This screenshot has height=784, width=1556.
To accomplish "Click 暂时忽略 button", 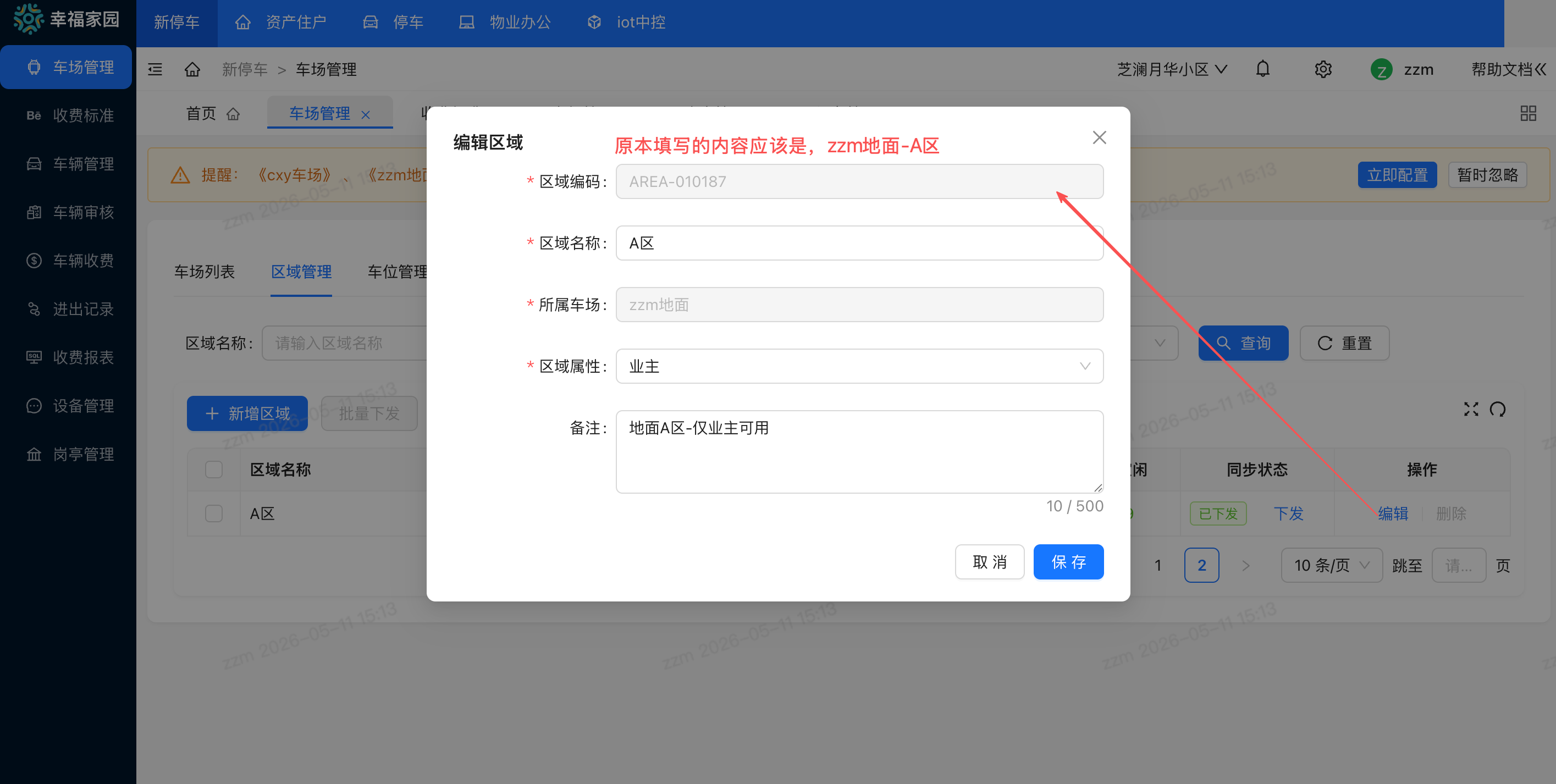I will (1487, 175).
